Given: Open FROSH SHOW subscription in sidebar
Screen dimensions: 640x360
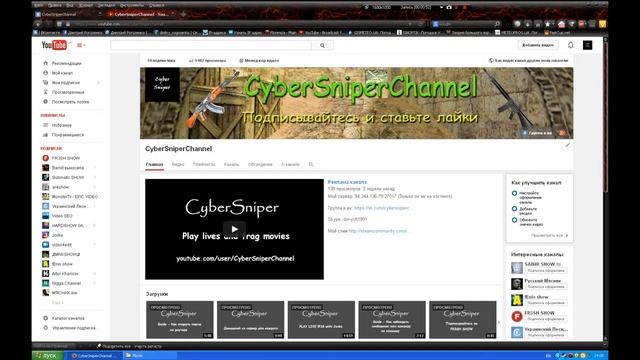Looking at the screenshot, I should coord(65,158).
